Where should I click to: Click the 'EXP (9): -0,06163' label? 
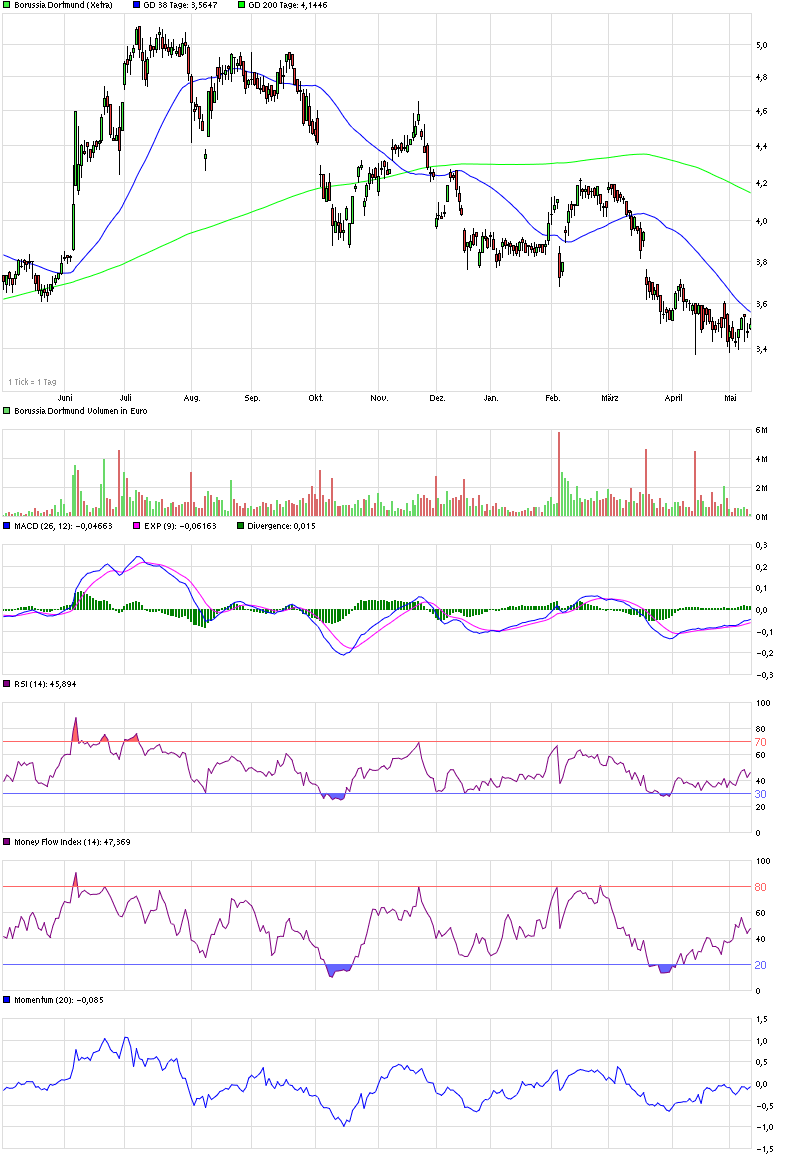pos(180,526)
